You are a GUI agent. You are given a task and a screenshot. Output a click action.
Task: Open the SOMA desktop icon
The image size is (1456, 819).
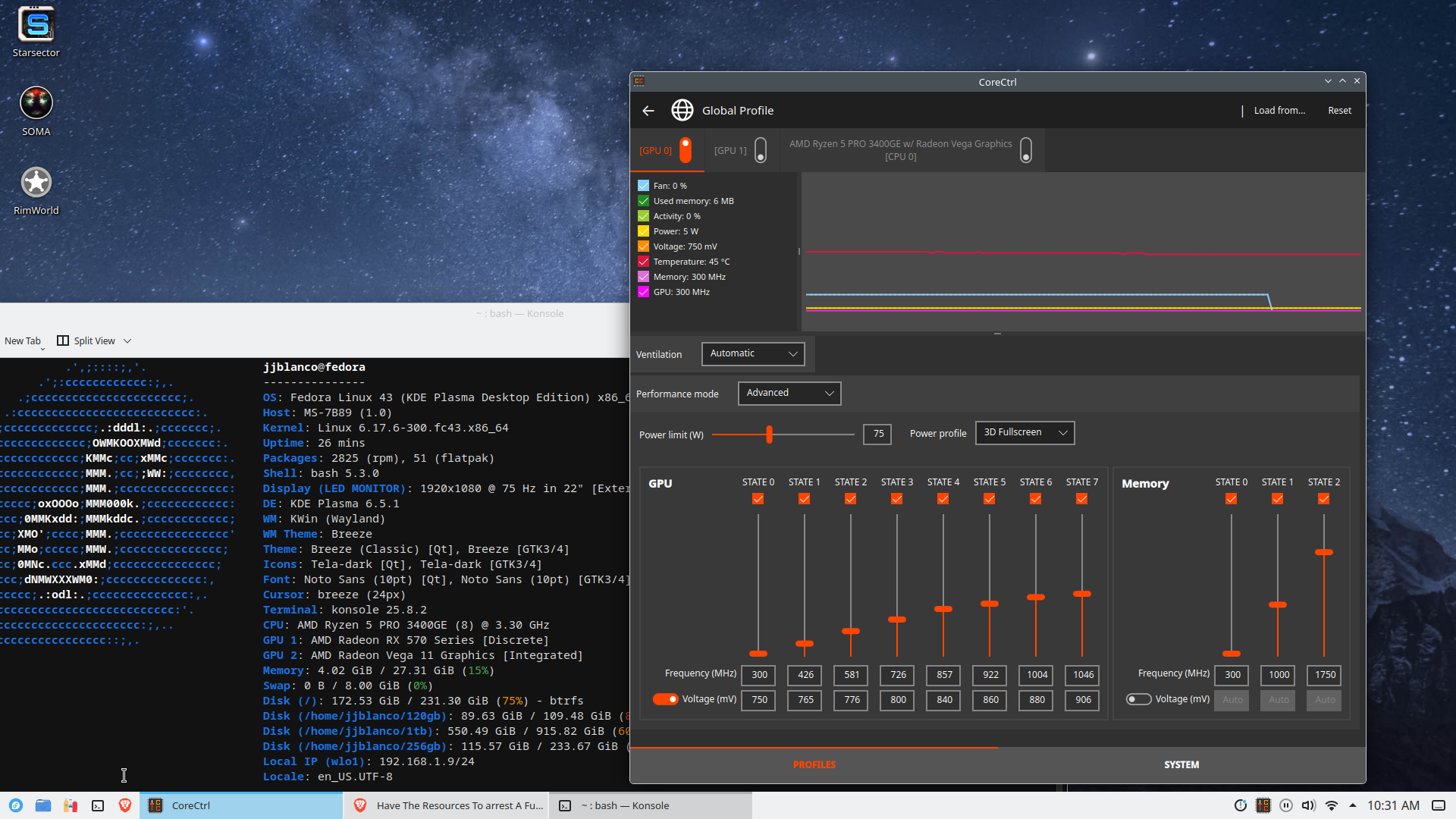coord(36,104)
